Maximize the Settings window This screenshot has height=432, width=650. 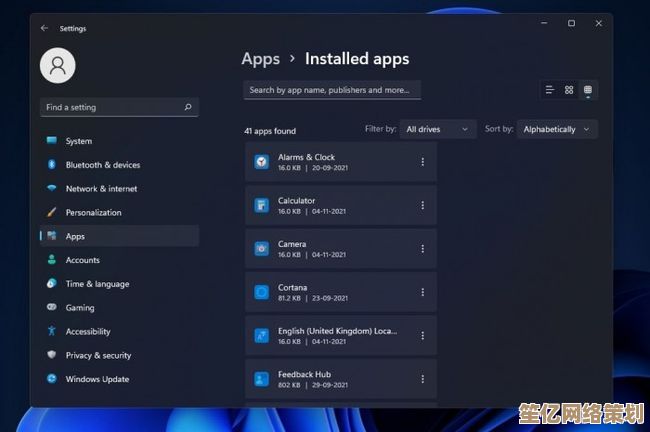pyautogui.click(x=571, y=23)
